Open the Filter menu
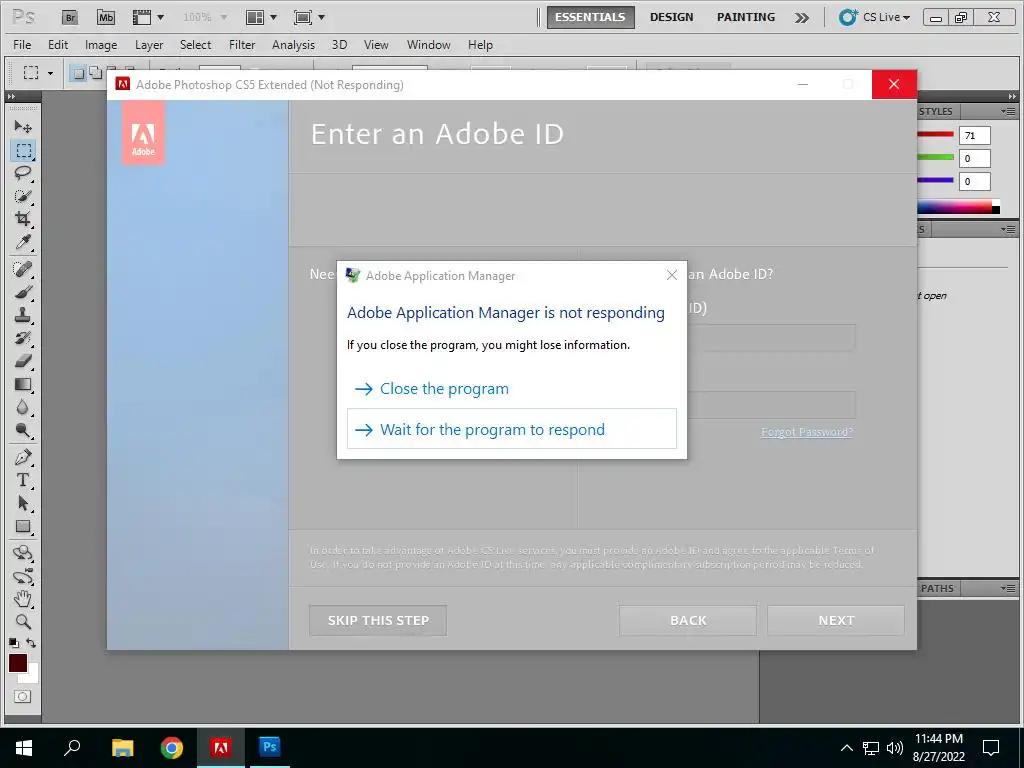 point(242,45)
